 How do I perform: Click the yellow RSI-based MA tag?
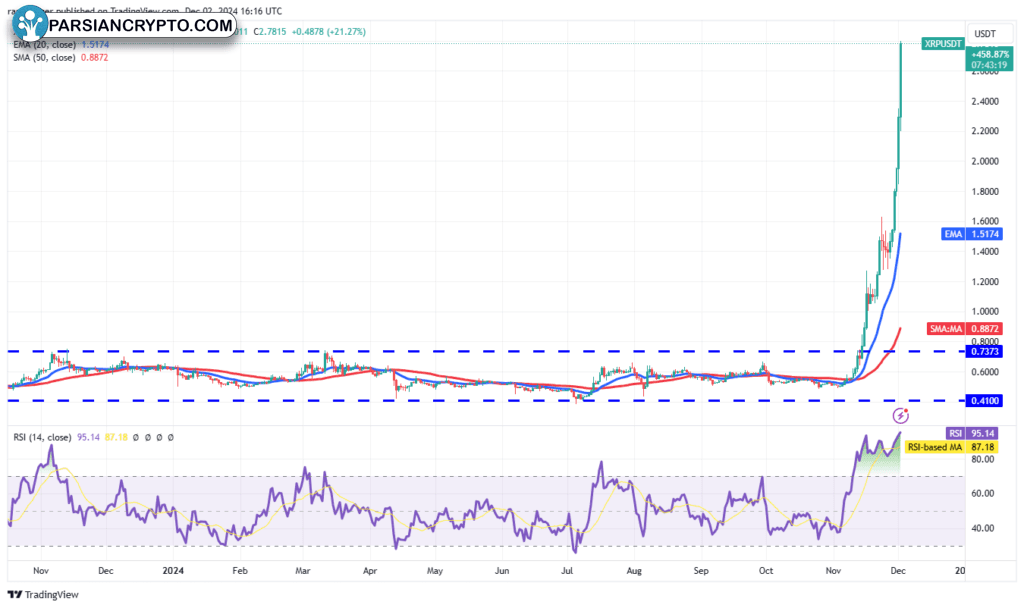935,447
